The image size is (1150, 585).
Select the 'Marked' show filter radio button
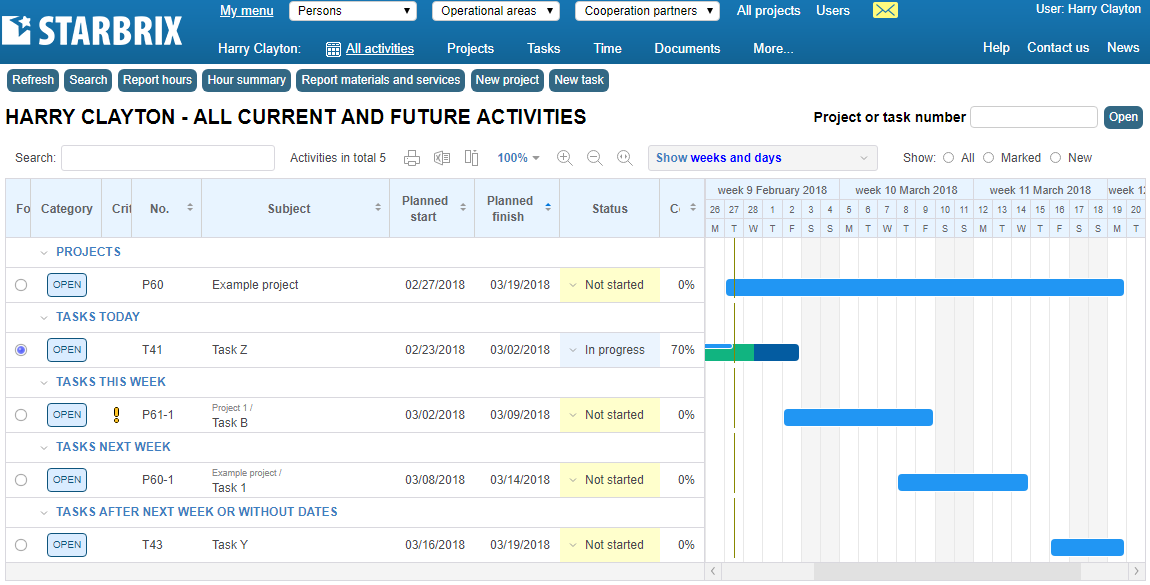(989, 158)
